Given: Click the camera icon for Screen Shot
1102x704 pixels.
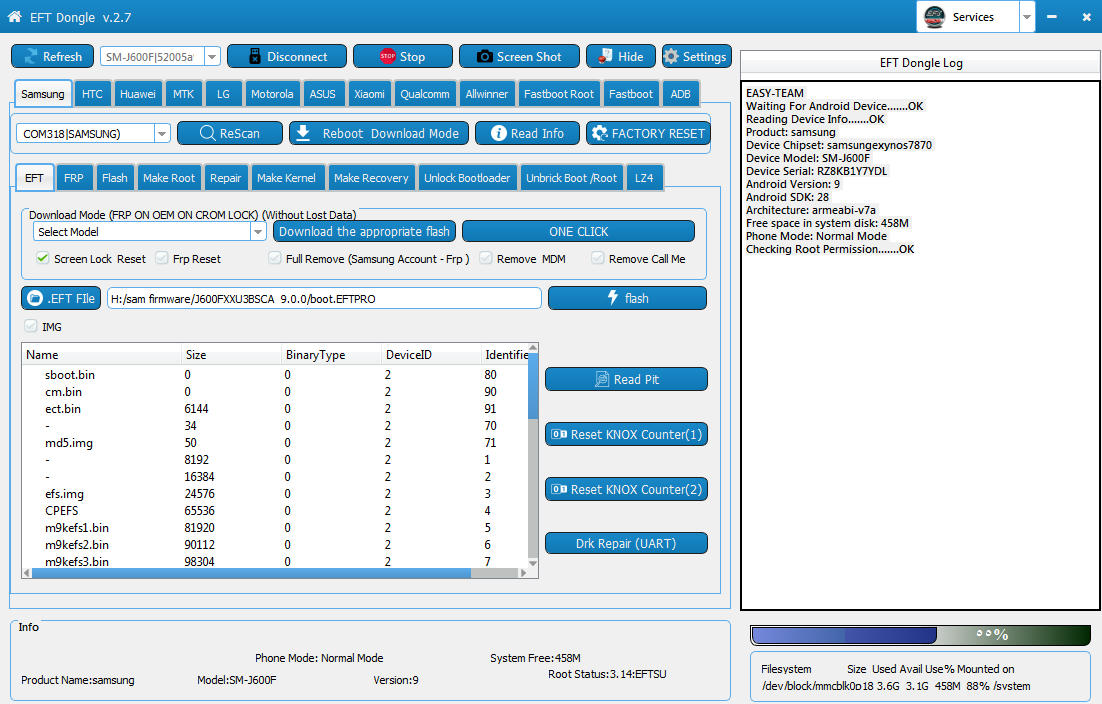Looking at the screenshot, I should (x=484, y=56).
